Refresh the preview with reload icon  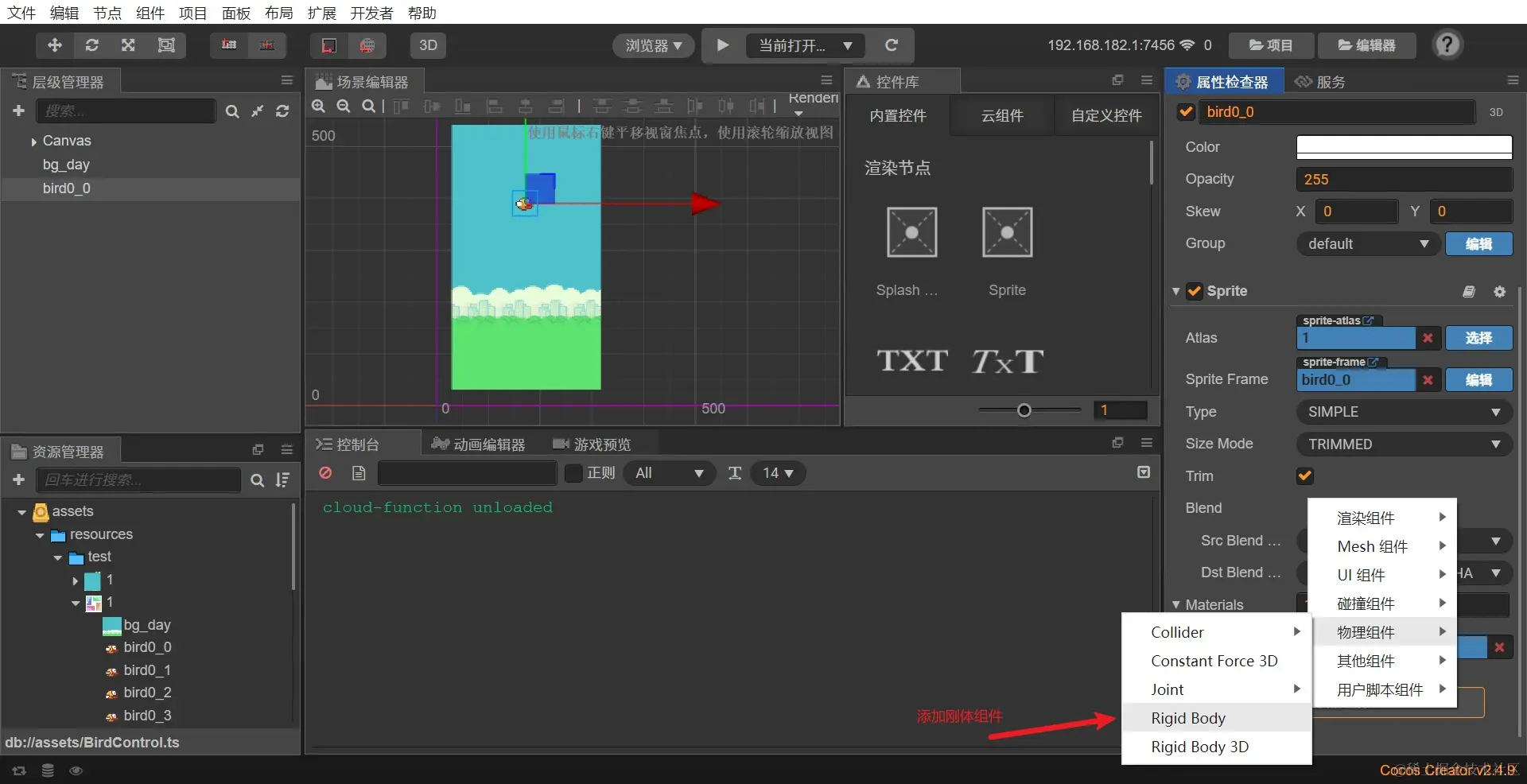892,45
